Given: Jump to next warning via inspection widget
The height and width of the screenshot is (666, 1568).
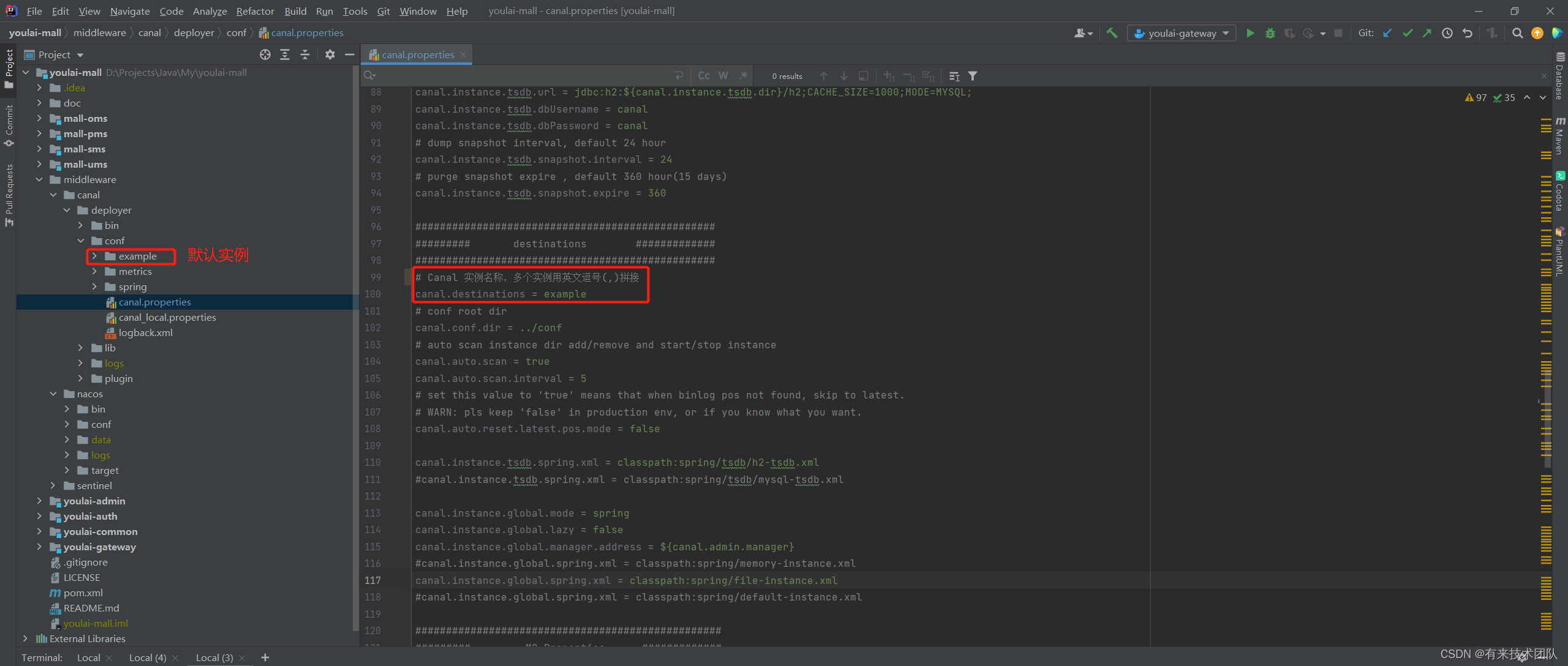Looking at the screenshot, I should [1542, 97].
